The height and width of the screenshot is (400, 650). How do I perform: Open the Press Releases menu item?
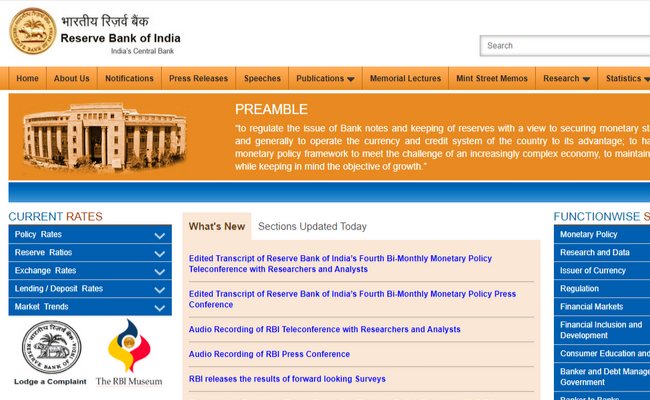[198, 79]
